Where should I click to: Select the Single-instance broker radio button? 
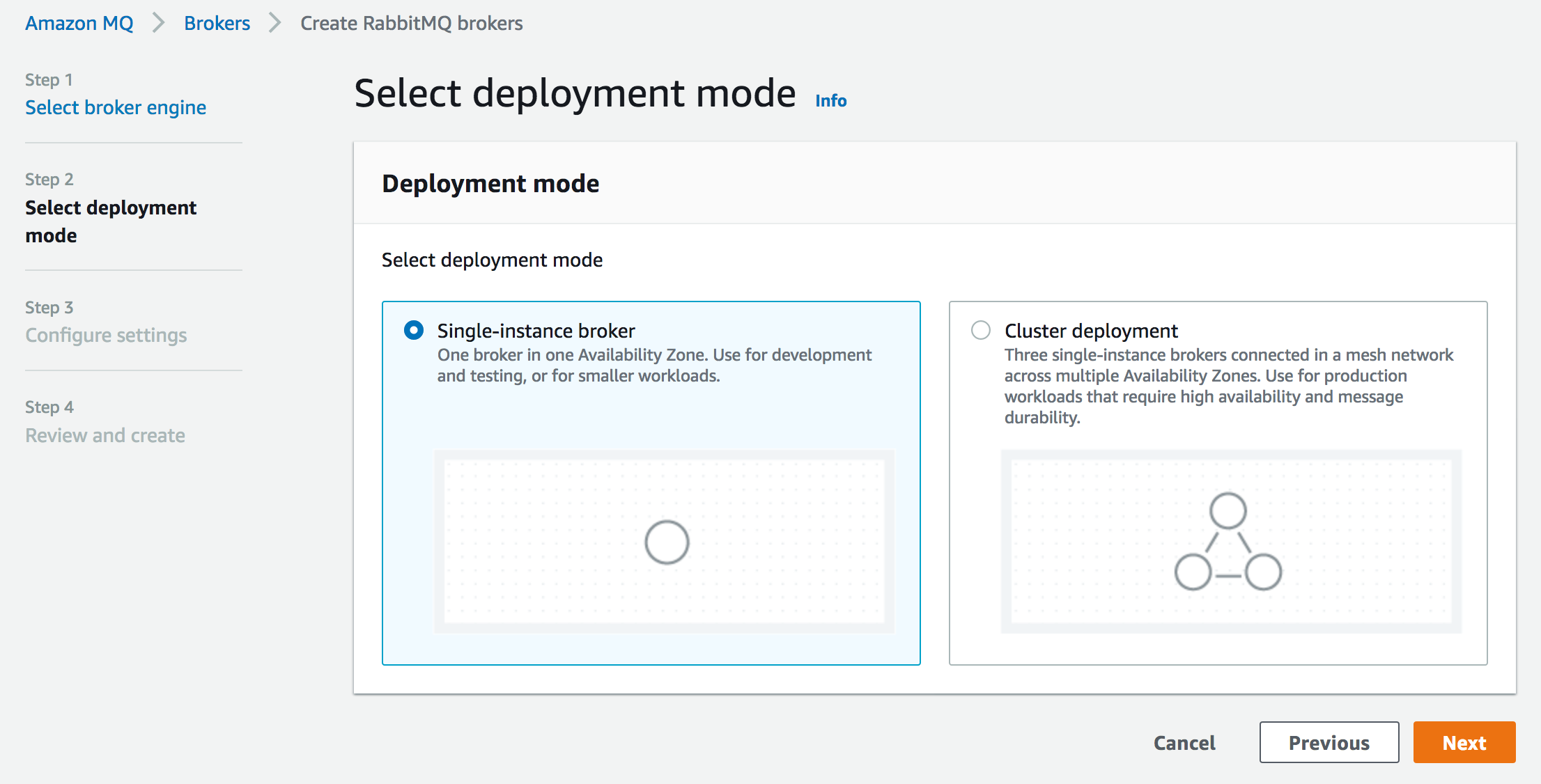(414, 330)
